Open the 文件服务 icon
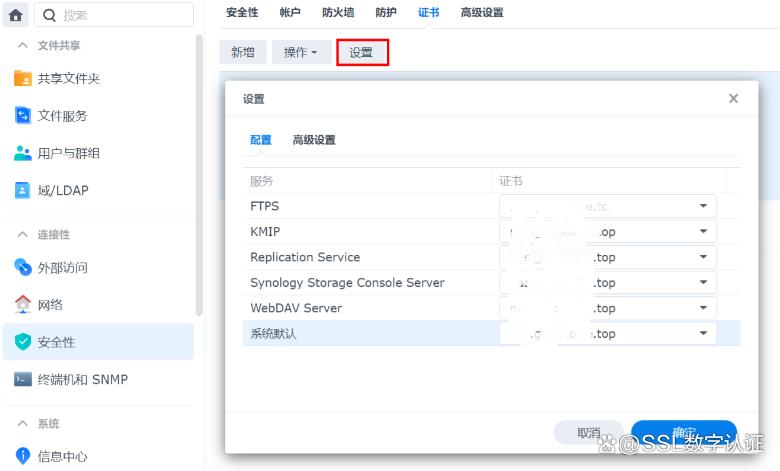 click(22, 115)
